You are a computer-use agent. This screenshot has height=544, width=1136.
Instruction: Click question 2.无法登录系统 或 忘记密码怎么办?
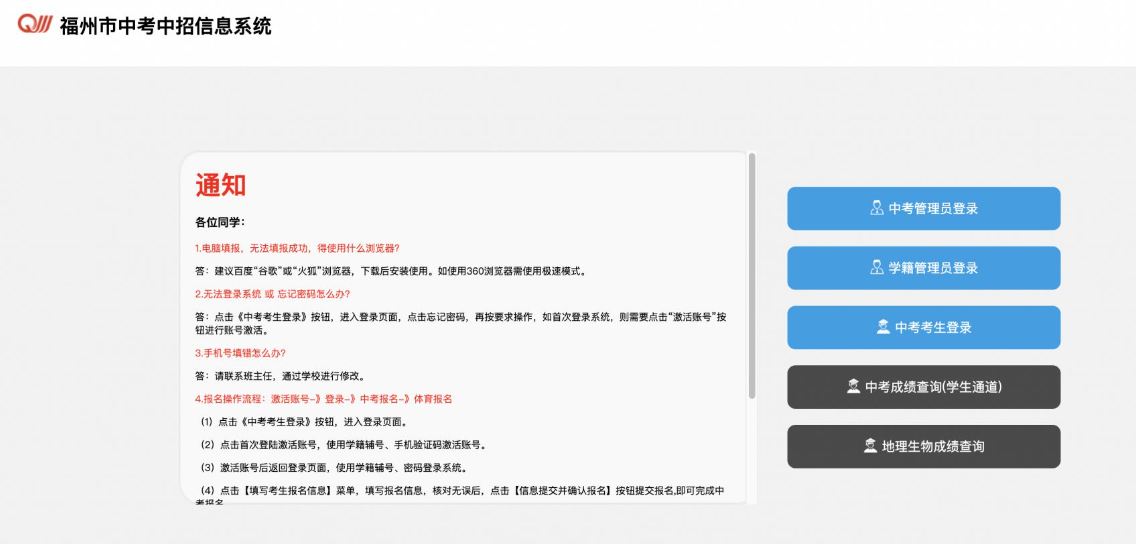point(272,294)
